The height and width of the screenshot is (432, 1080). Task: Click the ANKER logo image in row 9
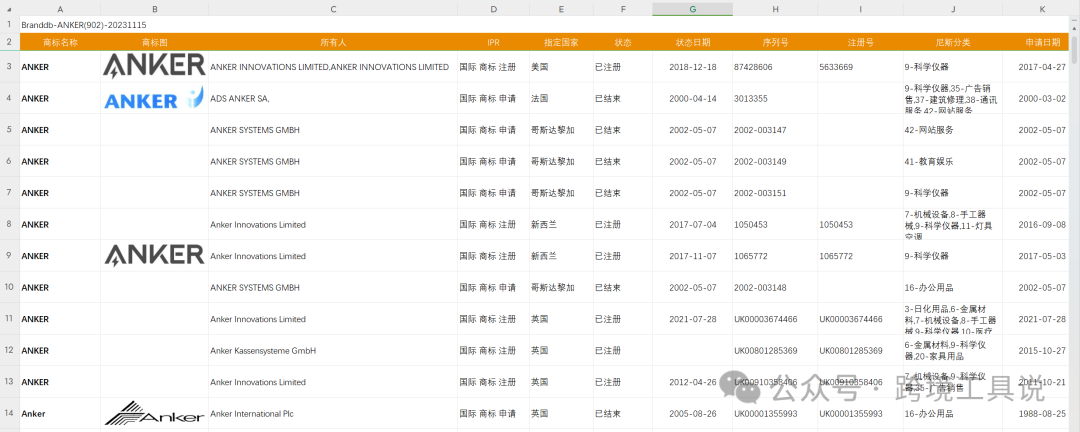154,254
